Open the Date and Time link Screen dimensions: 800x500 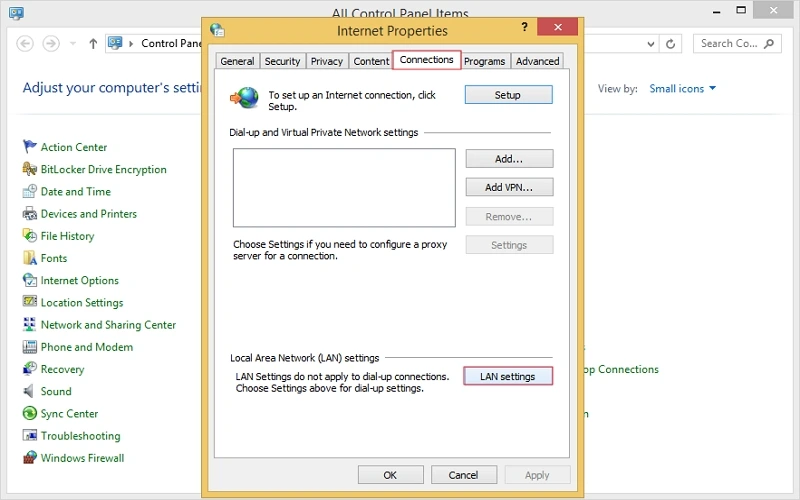(x=76, y=191)
